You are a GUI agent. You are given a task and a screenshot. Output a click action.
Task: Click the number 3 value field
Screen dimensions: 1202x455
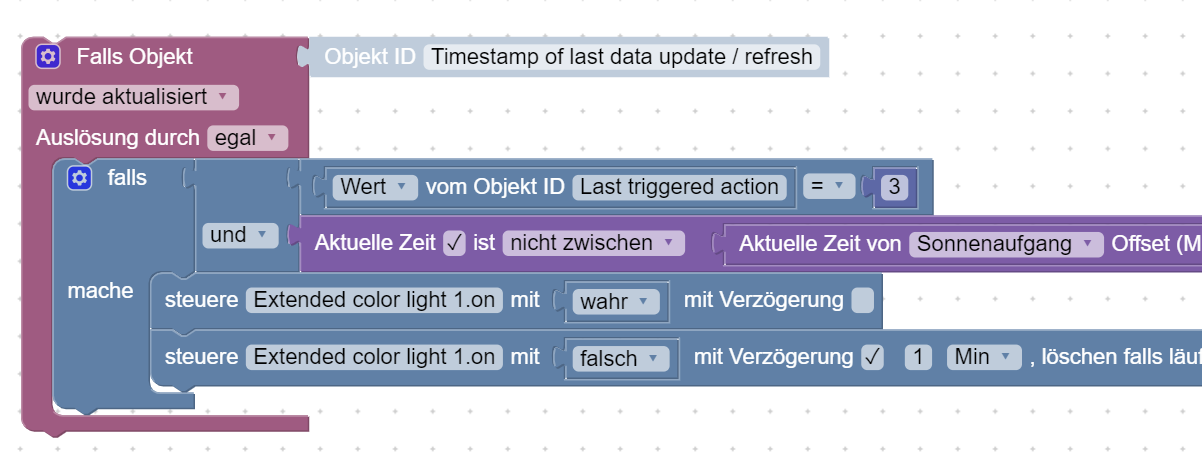pos(894,187)
